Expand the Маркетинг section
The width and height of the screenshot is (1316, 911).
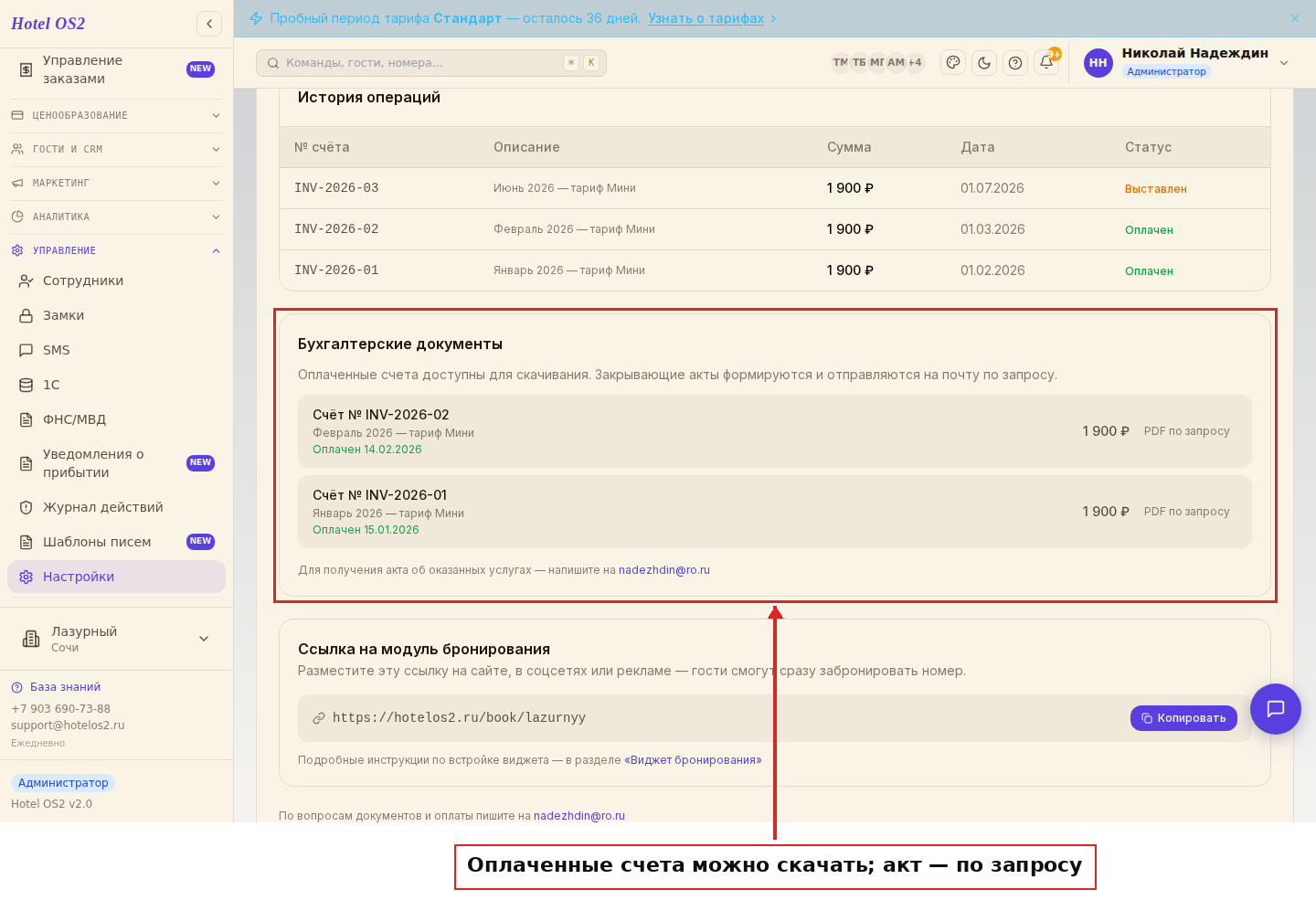click(x=116, y=183)
